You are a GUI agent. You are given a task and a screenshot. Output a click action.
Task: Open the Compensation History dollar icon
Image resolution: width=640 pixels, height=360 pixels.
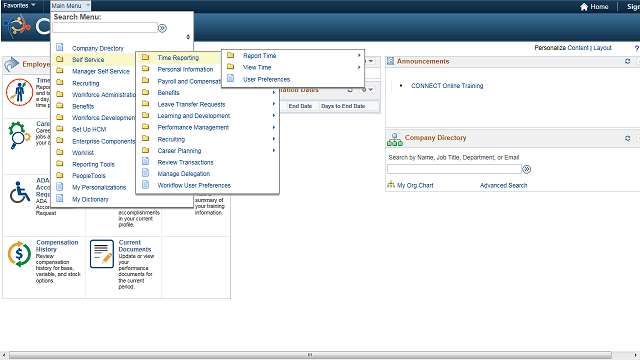pyautogui.click(x=19, y=254)
